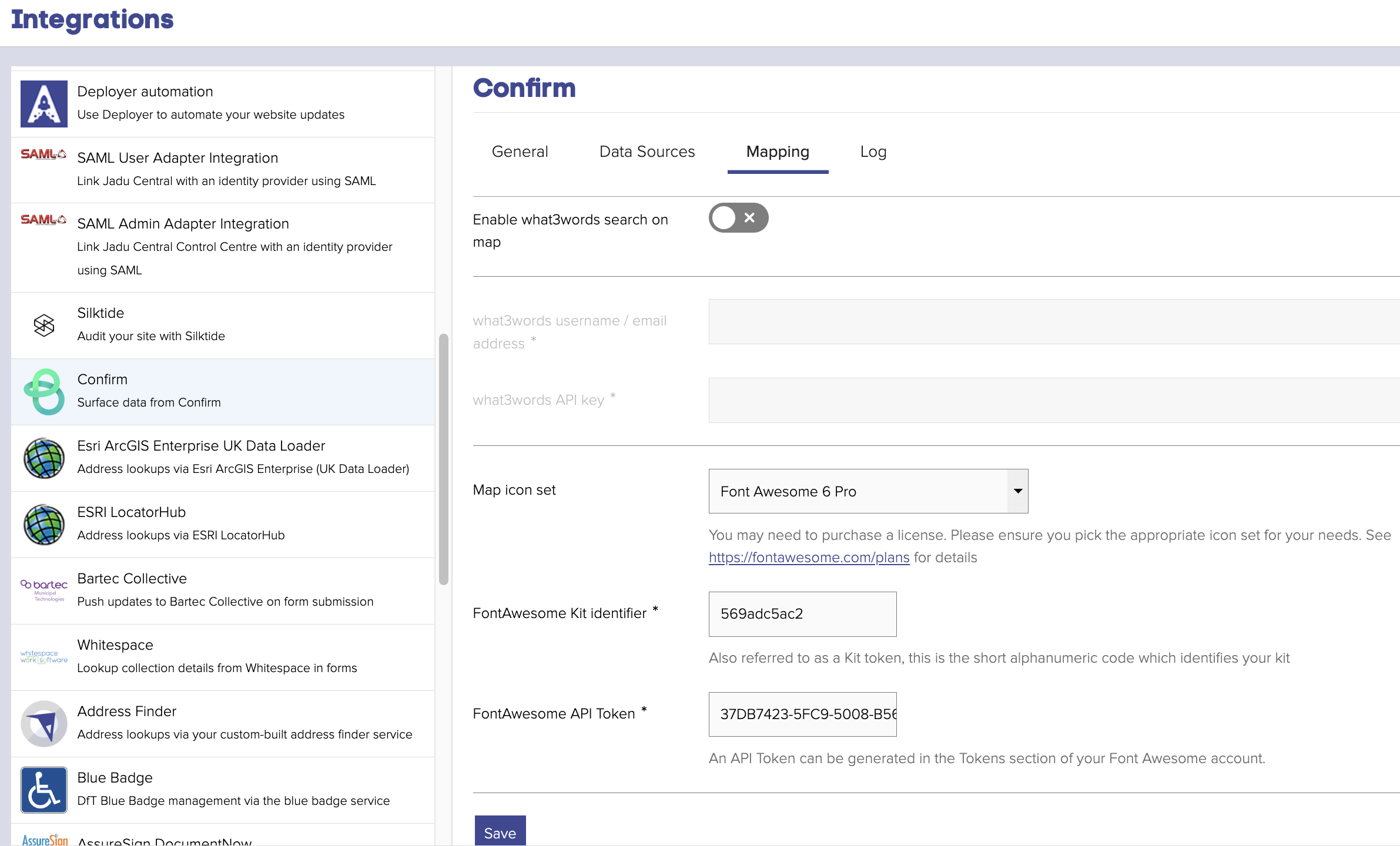Viewport: 1400px width, 846px height.
Task: Click the Address Finder arrow icon
Action: (44, 724)
